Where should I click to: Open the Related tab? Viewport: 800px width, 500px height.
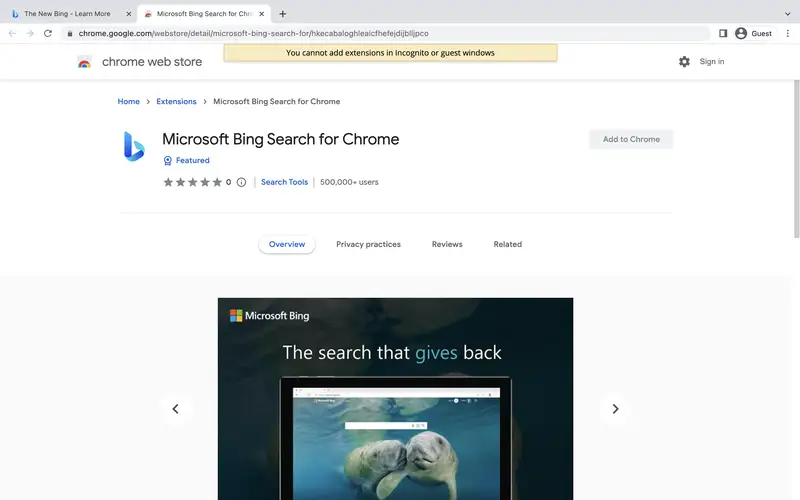[508, 244]
